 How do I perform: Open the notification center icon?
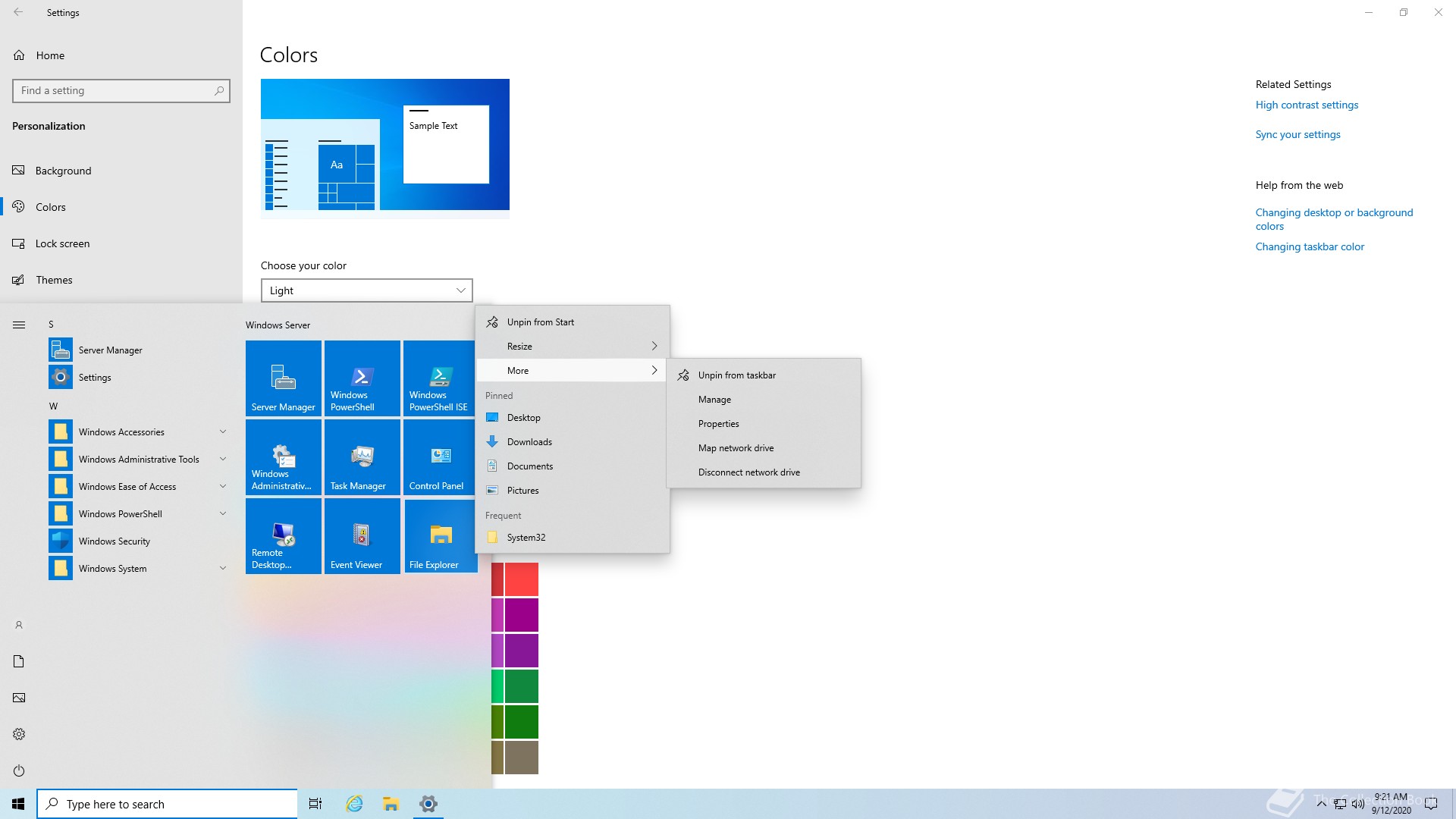click(1431, 804)
